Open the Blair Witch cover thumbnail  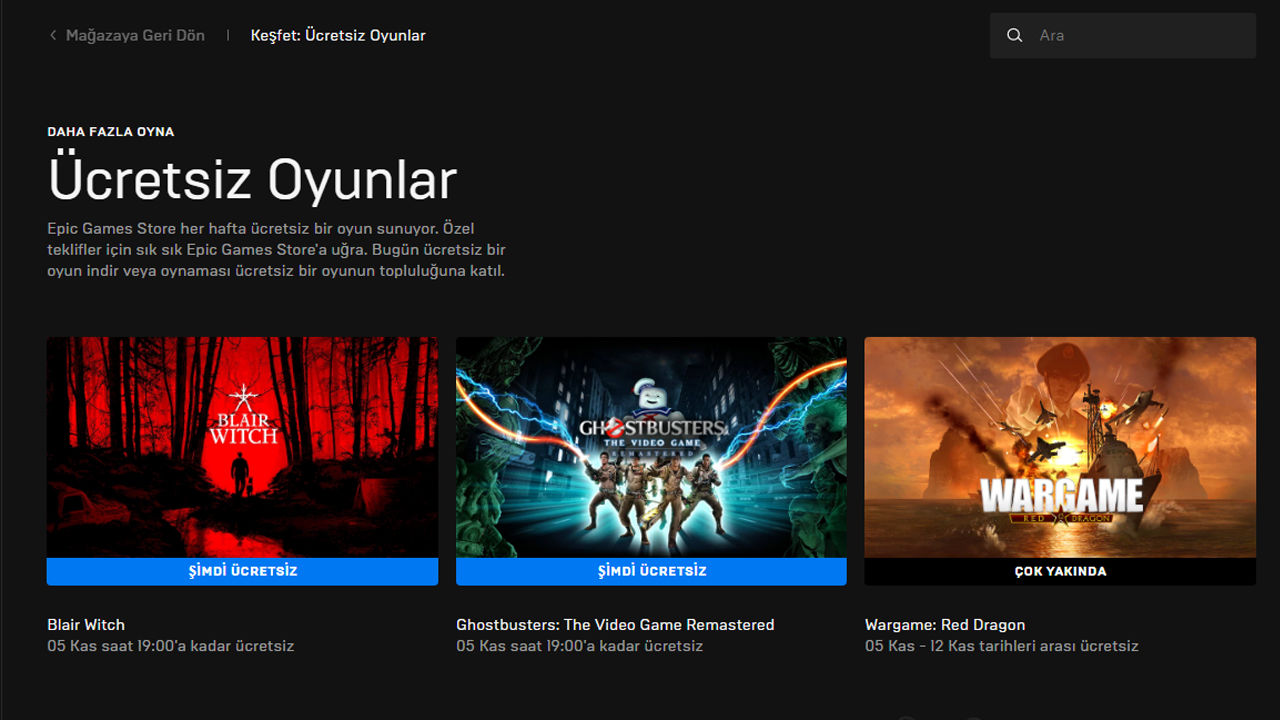242,447
